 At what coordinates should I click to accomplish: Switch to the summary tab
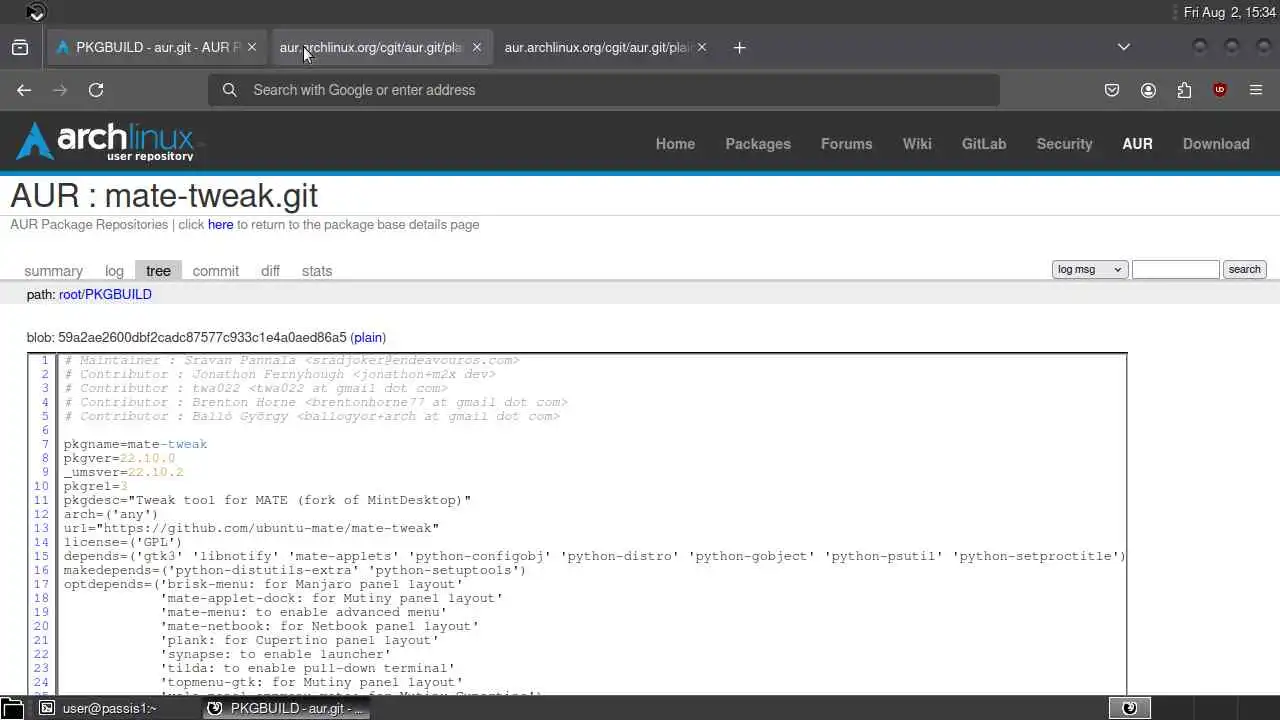(53, 271)
